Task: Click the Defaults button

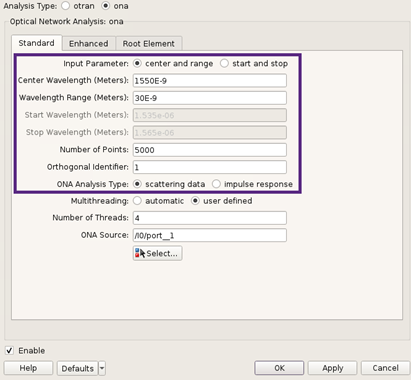Action: pos(78,368)
